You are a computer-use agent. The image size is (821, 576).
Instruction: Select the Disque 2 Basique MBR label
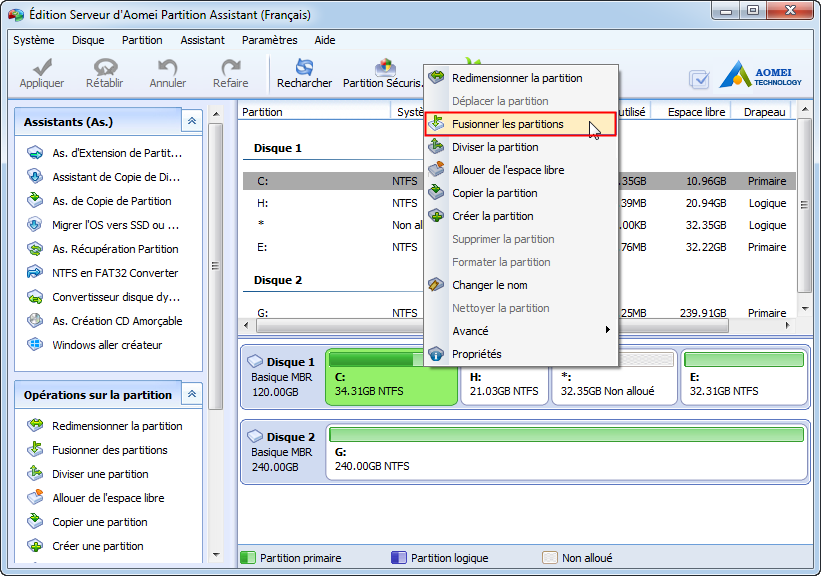(283, 452)
